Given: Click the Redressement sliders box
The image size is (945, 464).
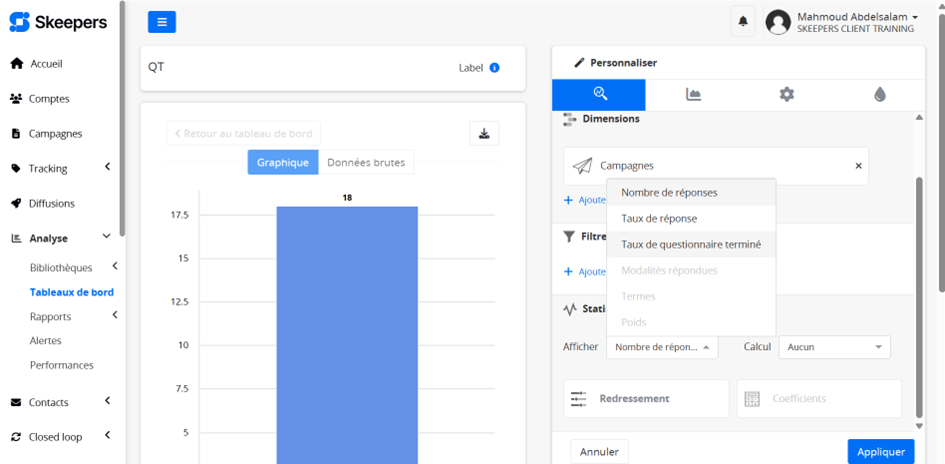Looking at the screenshot, I should 646,398.
